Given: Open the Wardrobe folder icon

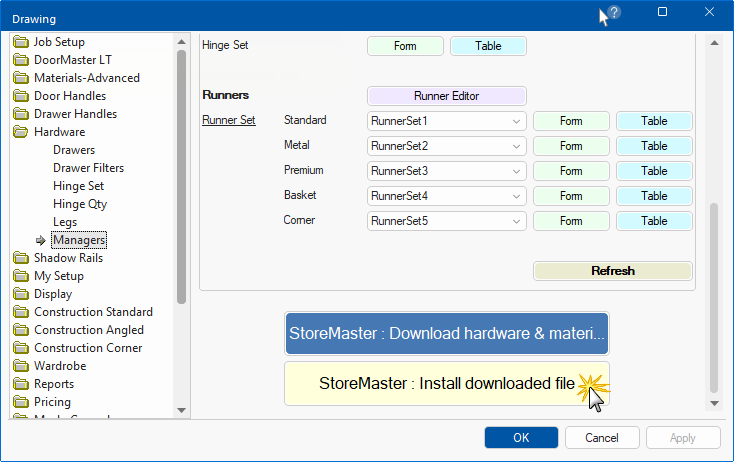Looking at the screenshot, I should pyautogui.click(x=21, y=366).
